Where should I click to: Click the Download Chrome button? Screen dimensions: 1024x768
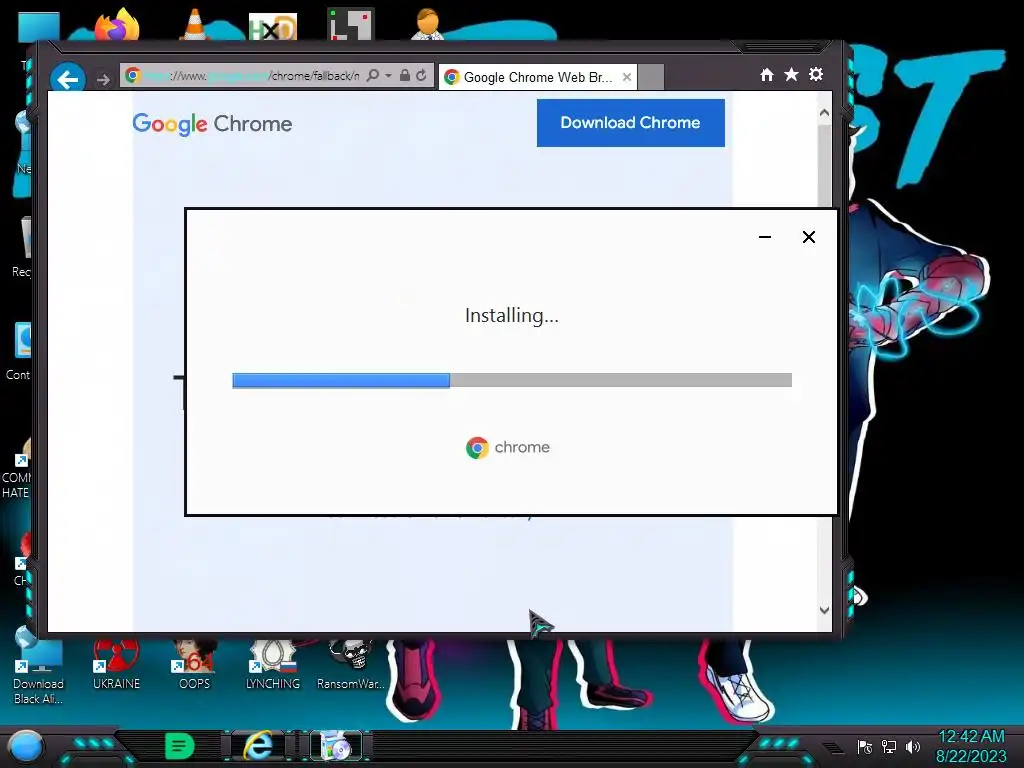coord(630,123)
